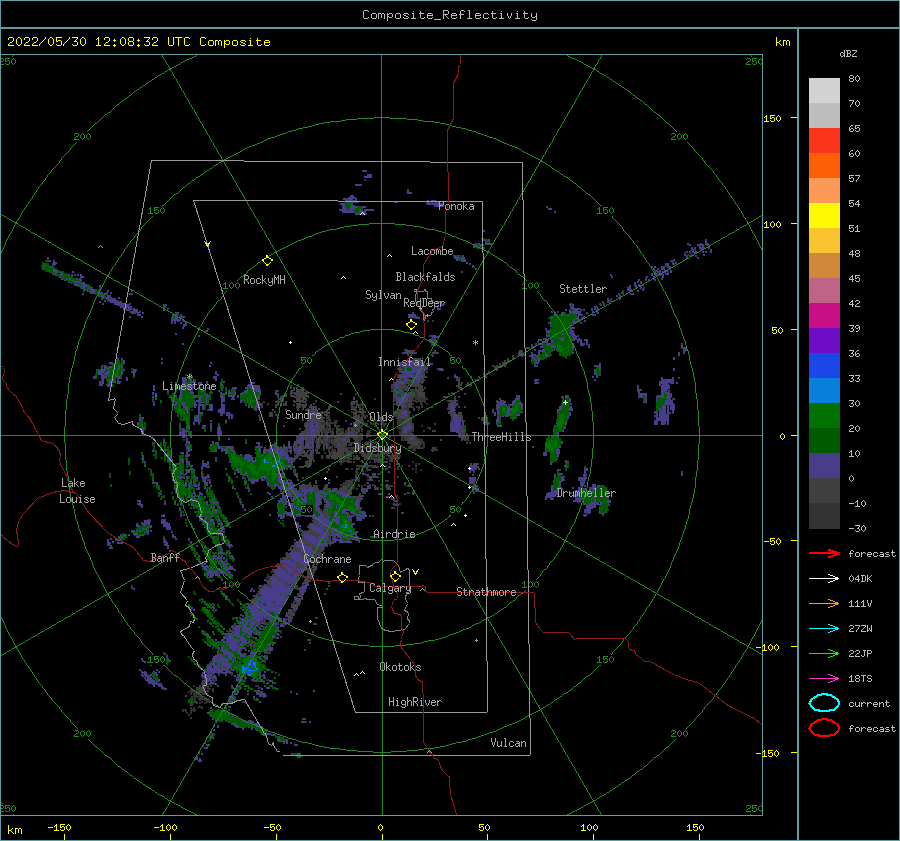Click the cyan 27ZW arrow icon
The height and width of the screenshot is (841, 900).
tap(824, 629)
